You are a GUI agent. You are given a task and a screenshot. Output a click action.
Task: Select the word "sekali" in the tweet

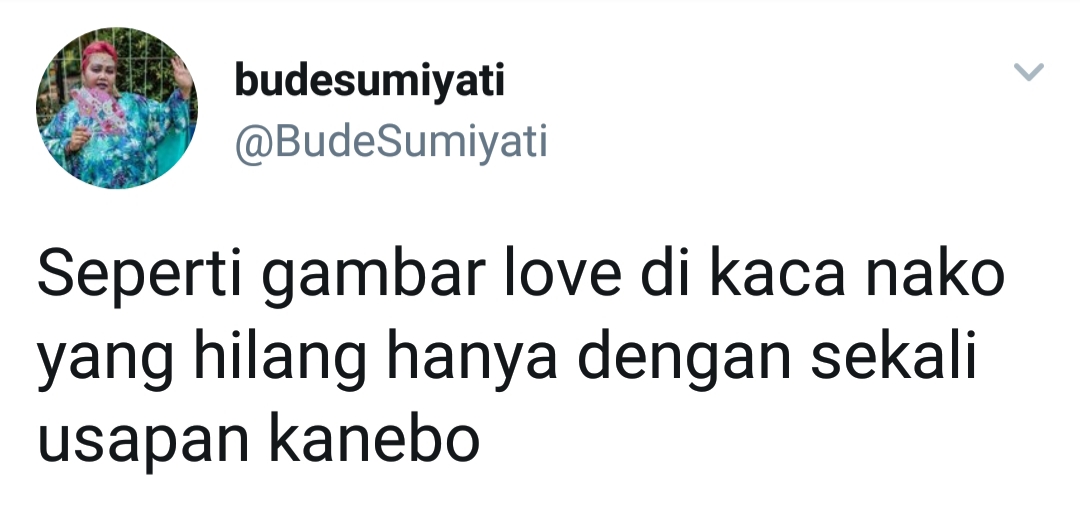[894, 356]
